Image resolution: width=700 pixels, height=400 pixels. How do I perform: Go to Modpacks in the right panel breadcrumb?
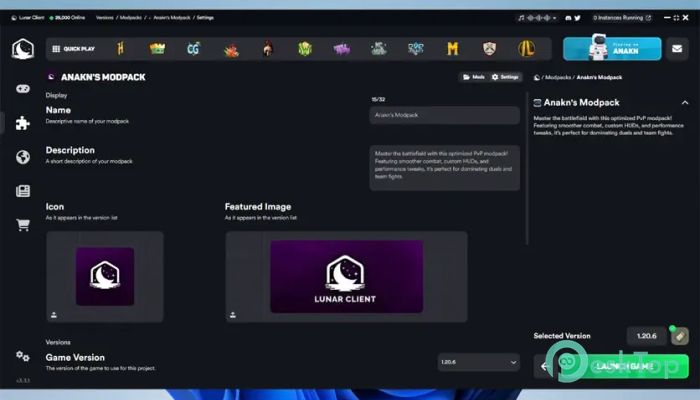(558, 77)
